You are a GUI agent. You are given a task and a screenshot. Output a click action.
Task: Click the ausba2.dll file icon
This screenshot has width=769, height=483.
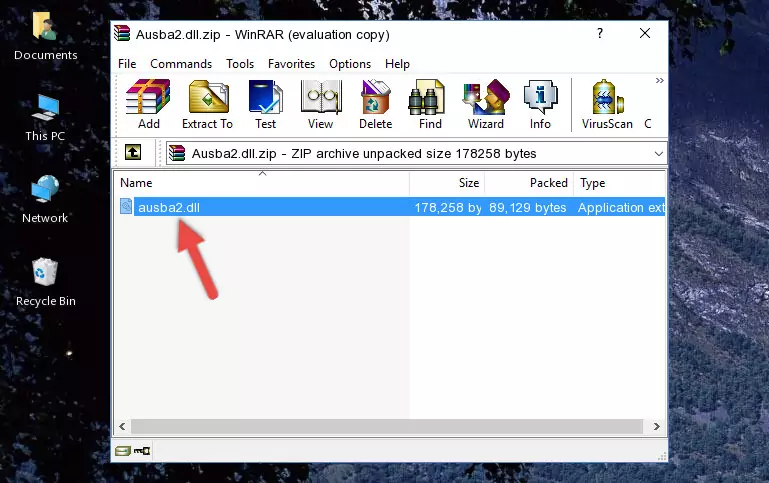click(x=126, y=206)
